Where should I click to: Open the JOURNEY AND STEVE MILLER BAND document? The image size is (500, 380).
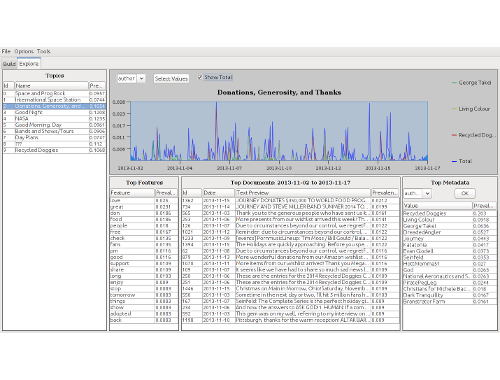pyautogui.click(x=290, y=207)
